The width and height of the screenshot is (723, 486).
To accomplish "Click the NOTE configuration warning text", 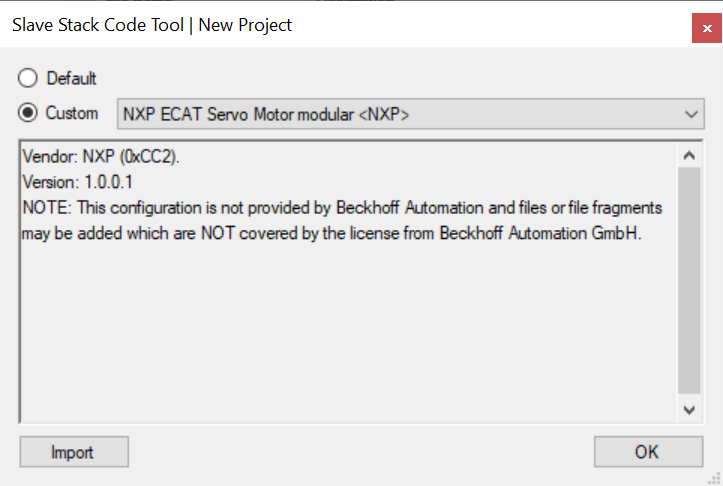I will [342, 220].
